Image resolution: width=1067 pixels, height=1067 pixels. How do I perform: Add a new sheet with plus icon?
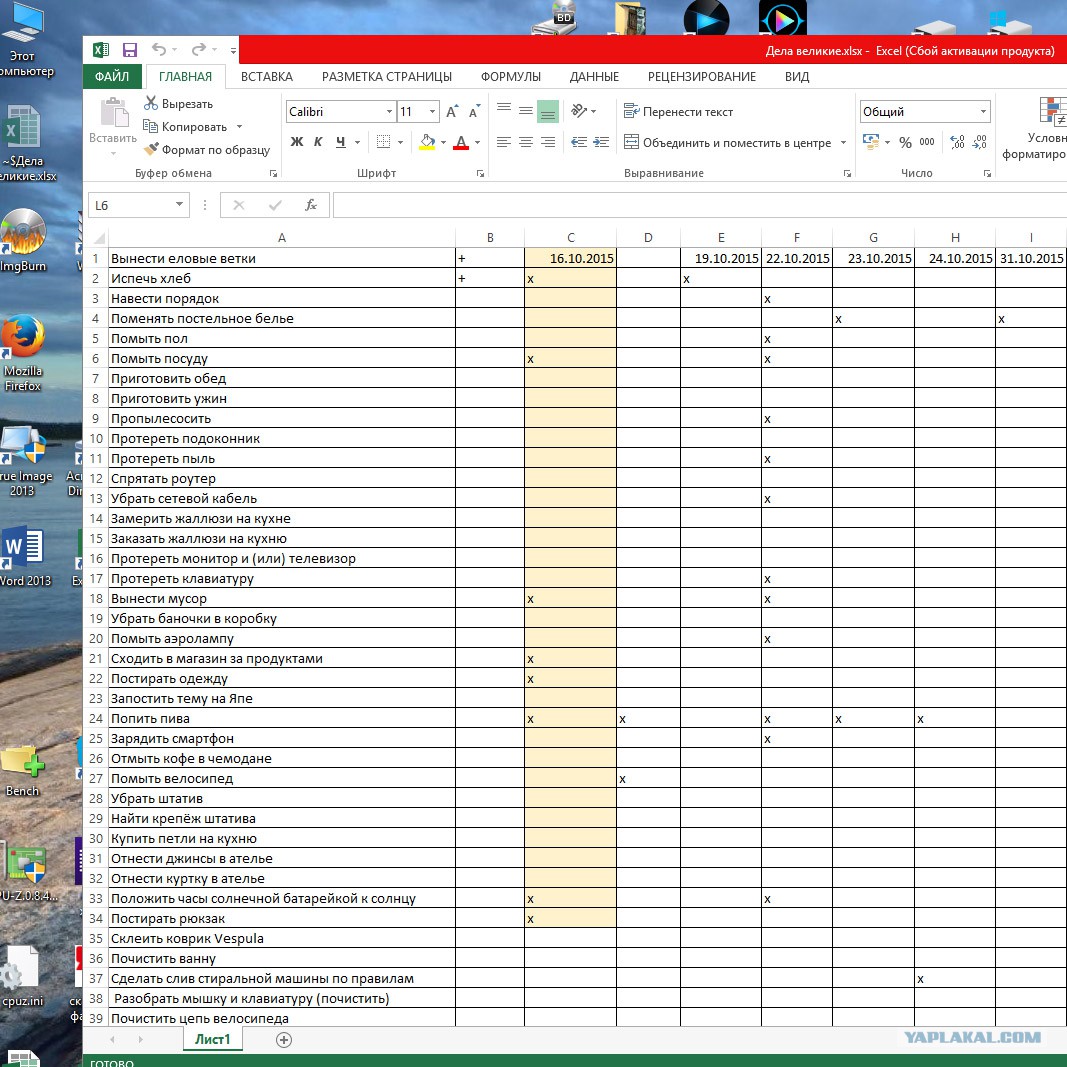pyautogui.click(x=284, y=1039)
